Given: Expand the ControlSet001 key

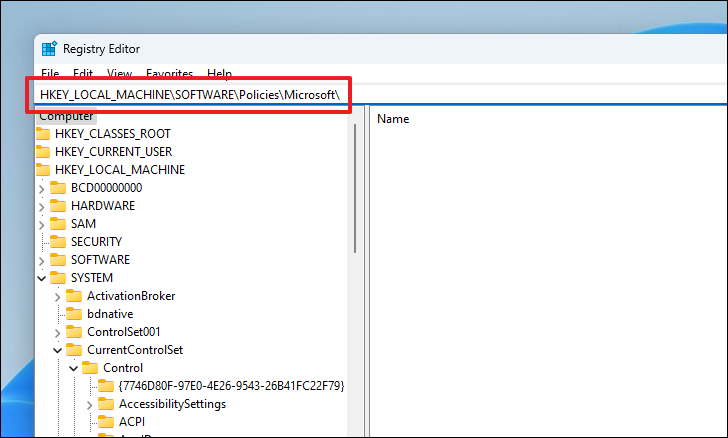Looking at the screenshot, I should (58, 333).
